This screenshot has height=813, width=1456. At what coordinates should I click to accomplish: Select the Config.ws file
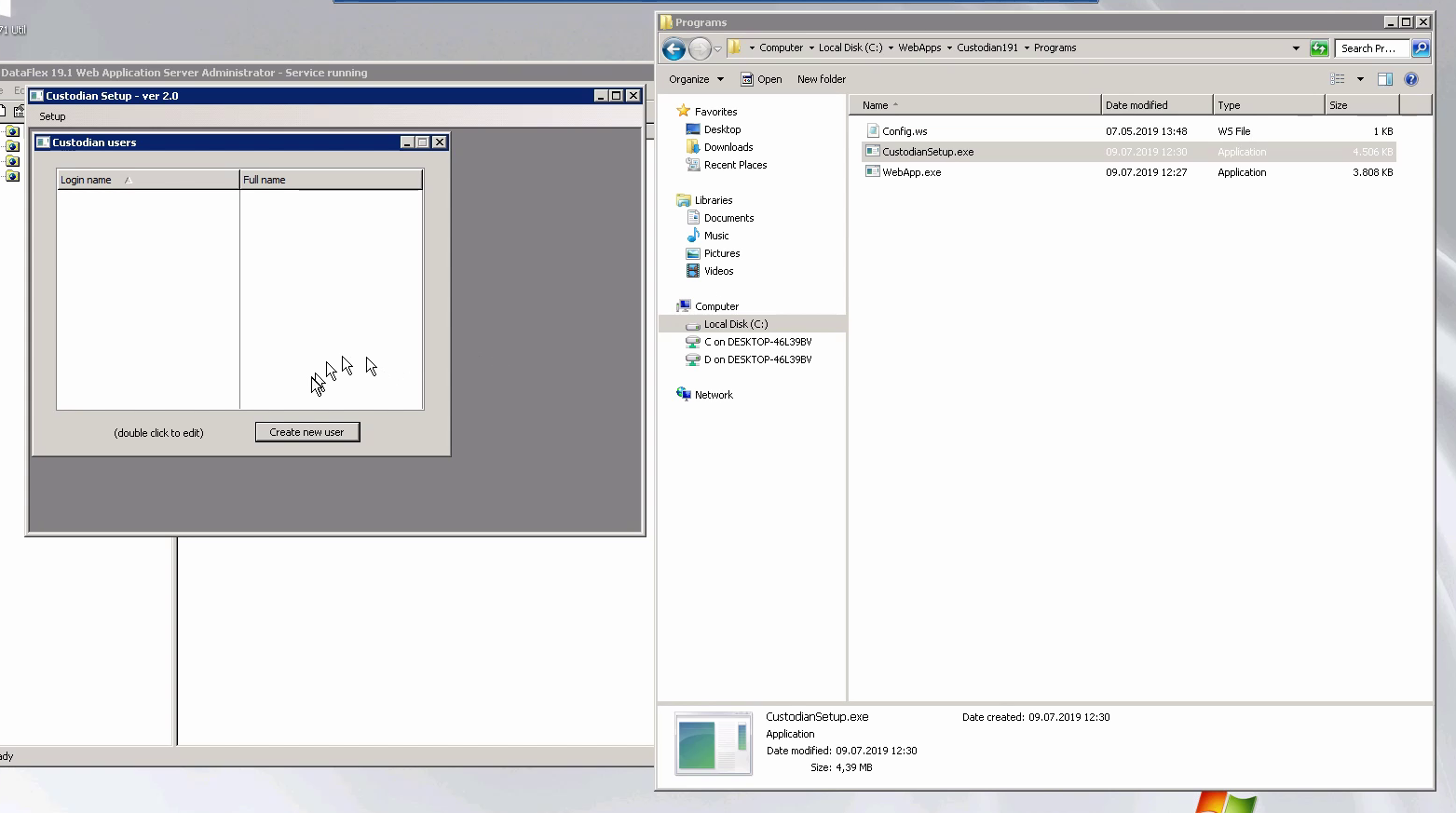click(x=905, y=131)
